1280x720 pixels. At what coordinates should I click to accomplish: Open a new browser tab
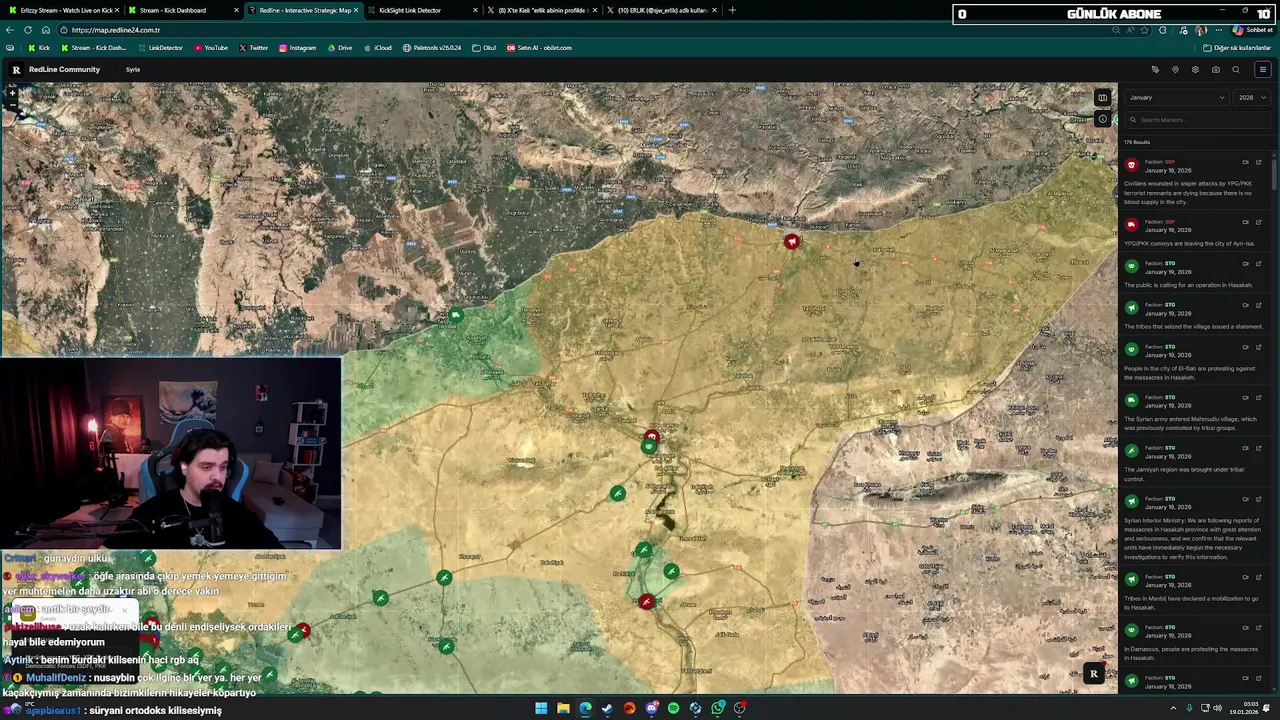click(732, 10)
